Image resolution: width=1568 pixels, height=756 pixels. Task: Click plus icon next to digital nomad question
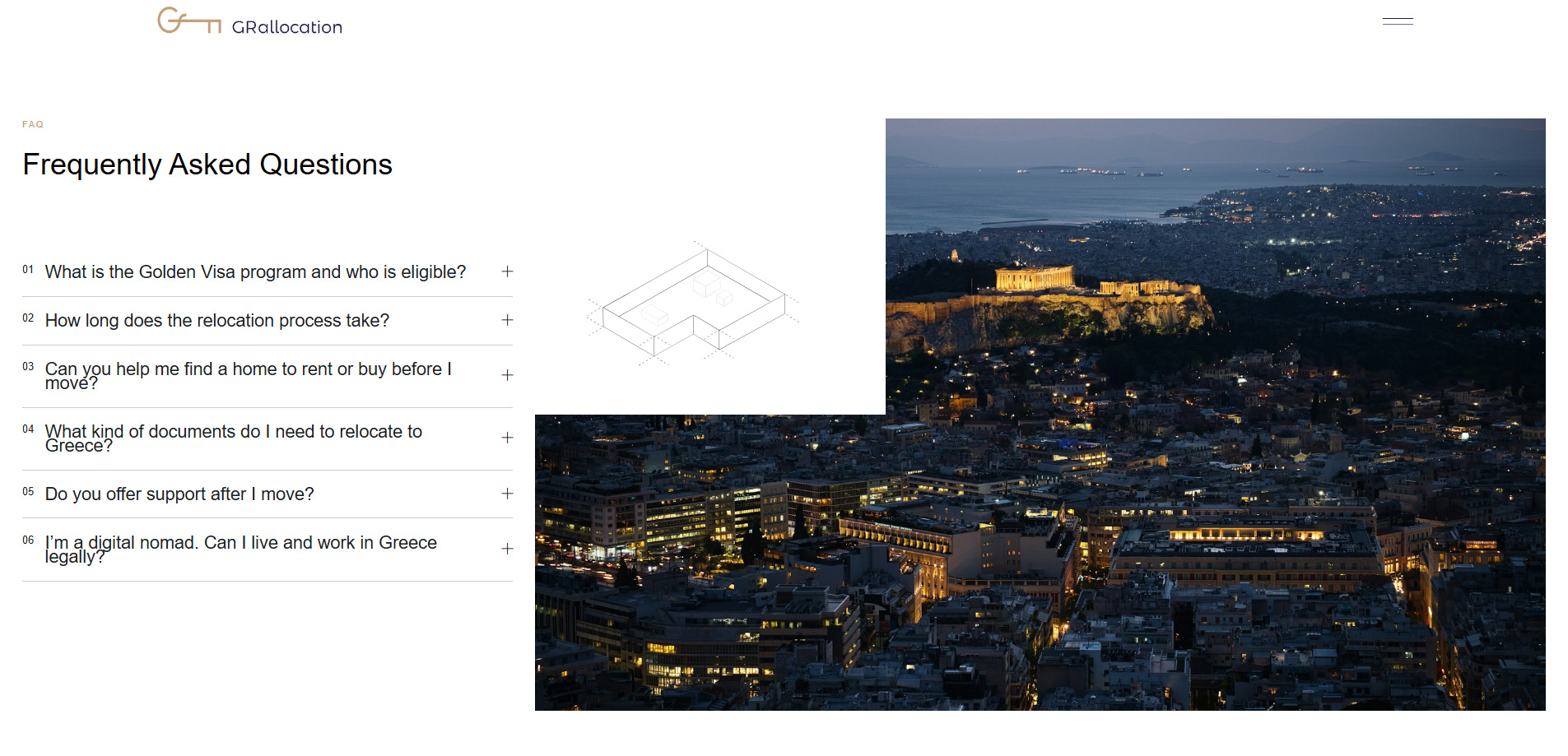pyautogui.click(x=507, y=549)
